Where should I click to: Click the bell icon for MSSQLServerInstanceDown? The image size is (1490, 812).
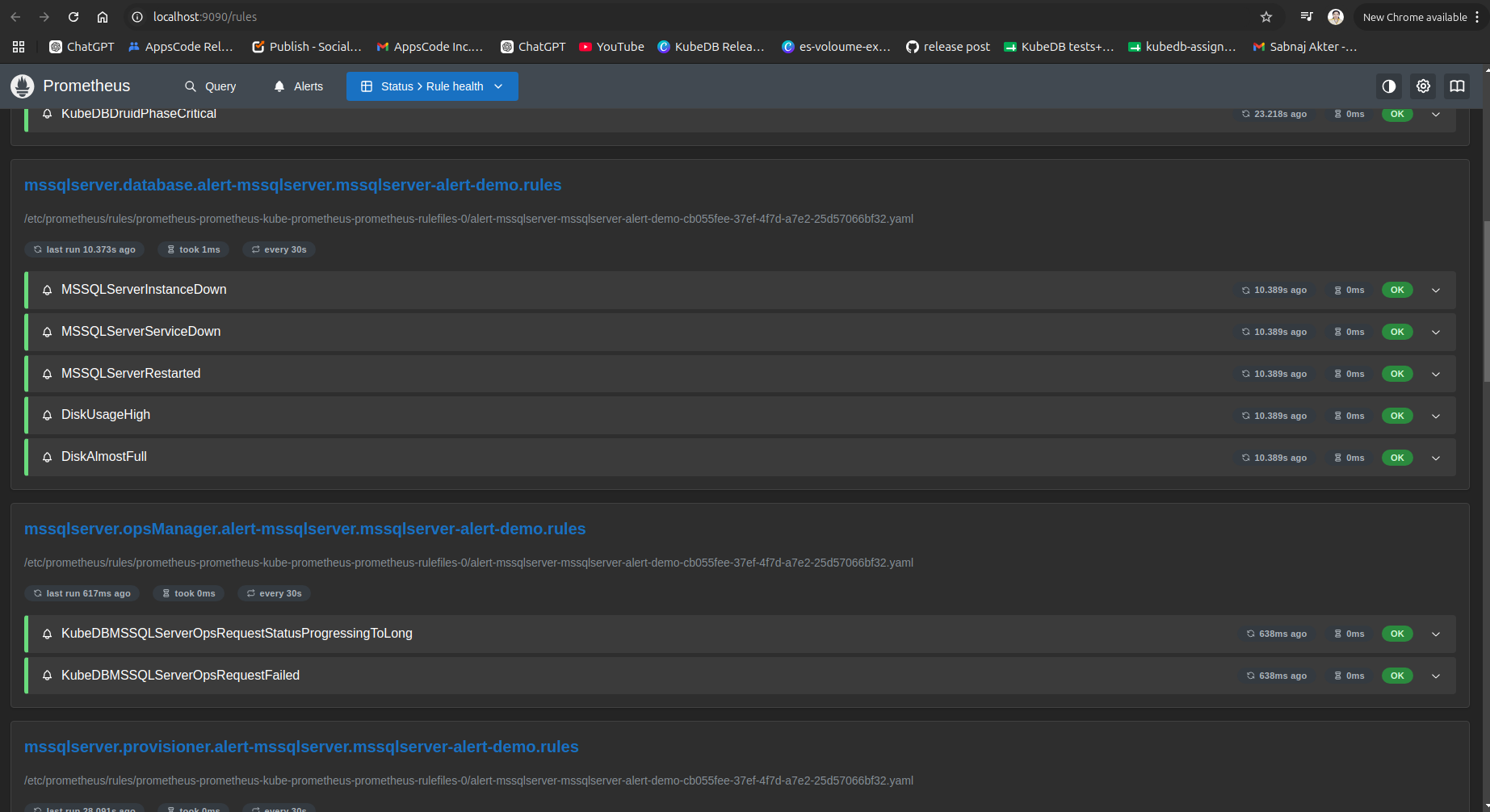48,291
